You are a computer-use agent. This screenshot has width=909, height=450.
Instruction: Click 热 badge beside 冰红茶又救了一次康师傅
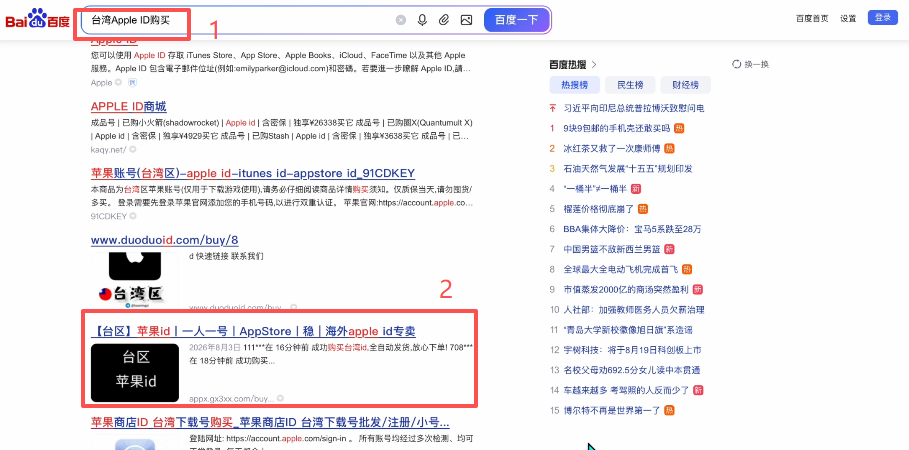669,148
